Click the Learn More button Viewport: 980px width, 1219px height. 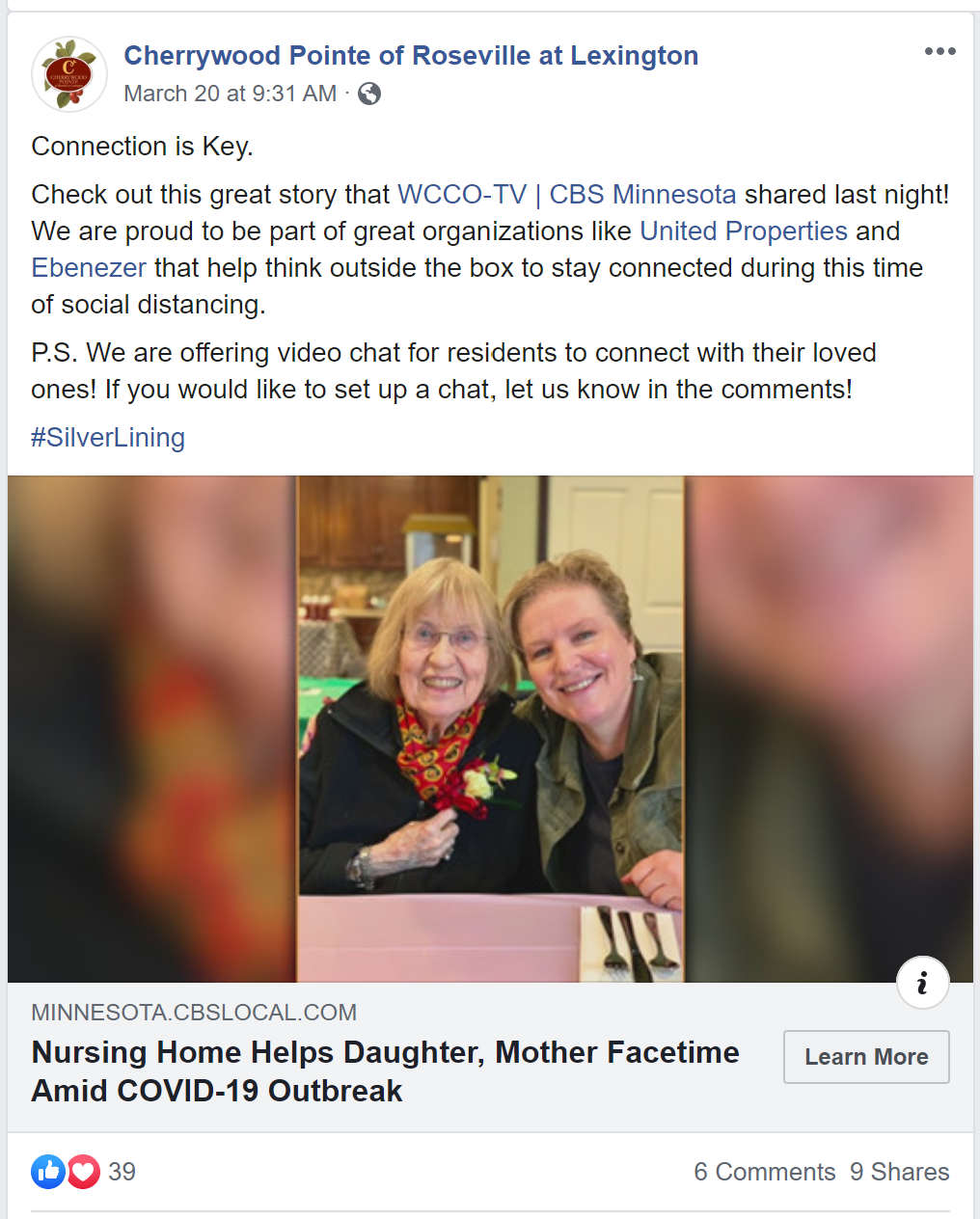(x=866, y=1057)
